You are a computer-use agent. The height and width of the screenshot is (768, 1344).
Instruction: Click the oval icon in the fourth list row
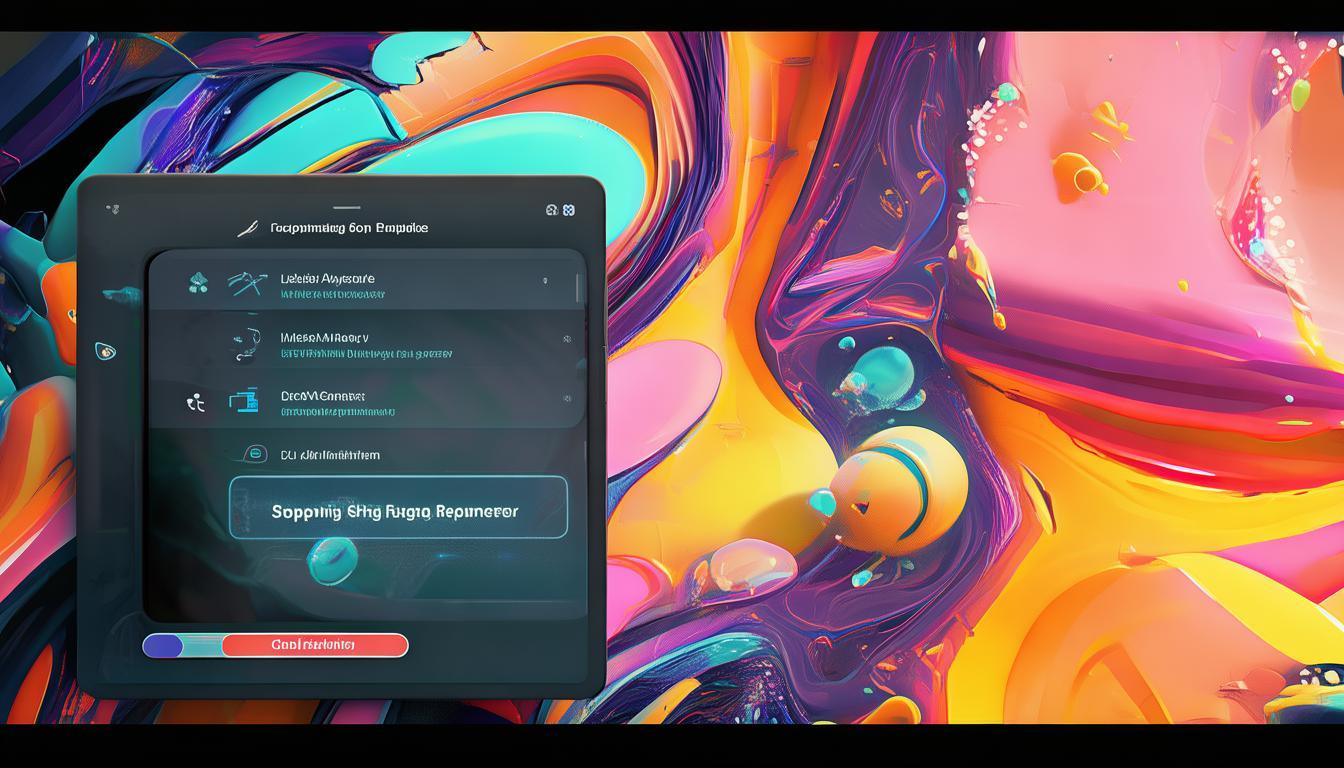[256, 454]
